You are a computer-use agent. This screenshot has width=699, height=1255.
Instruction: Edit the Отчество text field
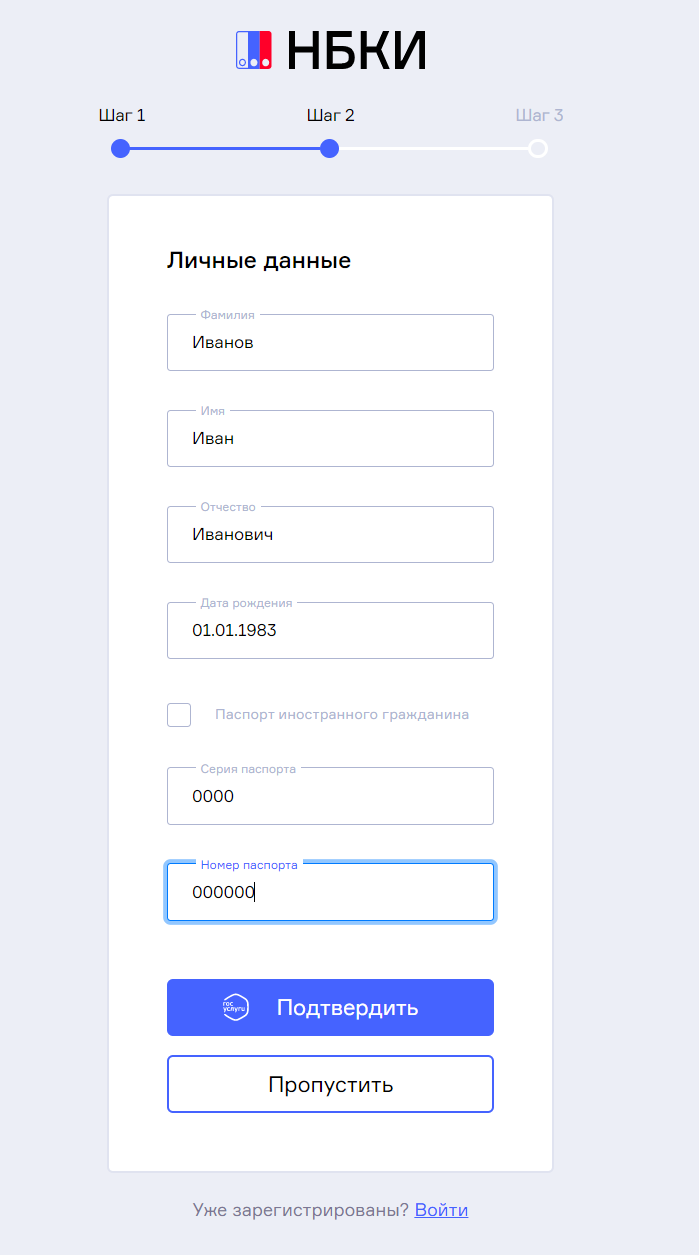tap(330, 535)
